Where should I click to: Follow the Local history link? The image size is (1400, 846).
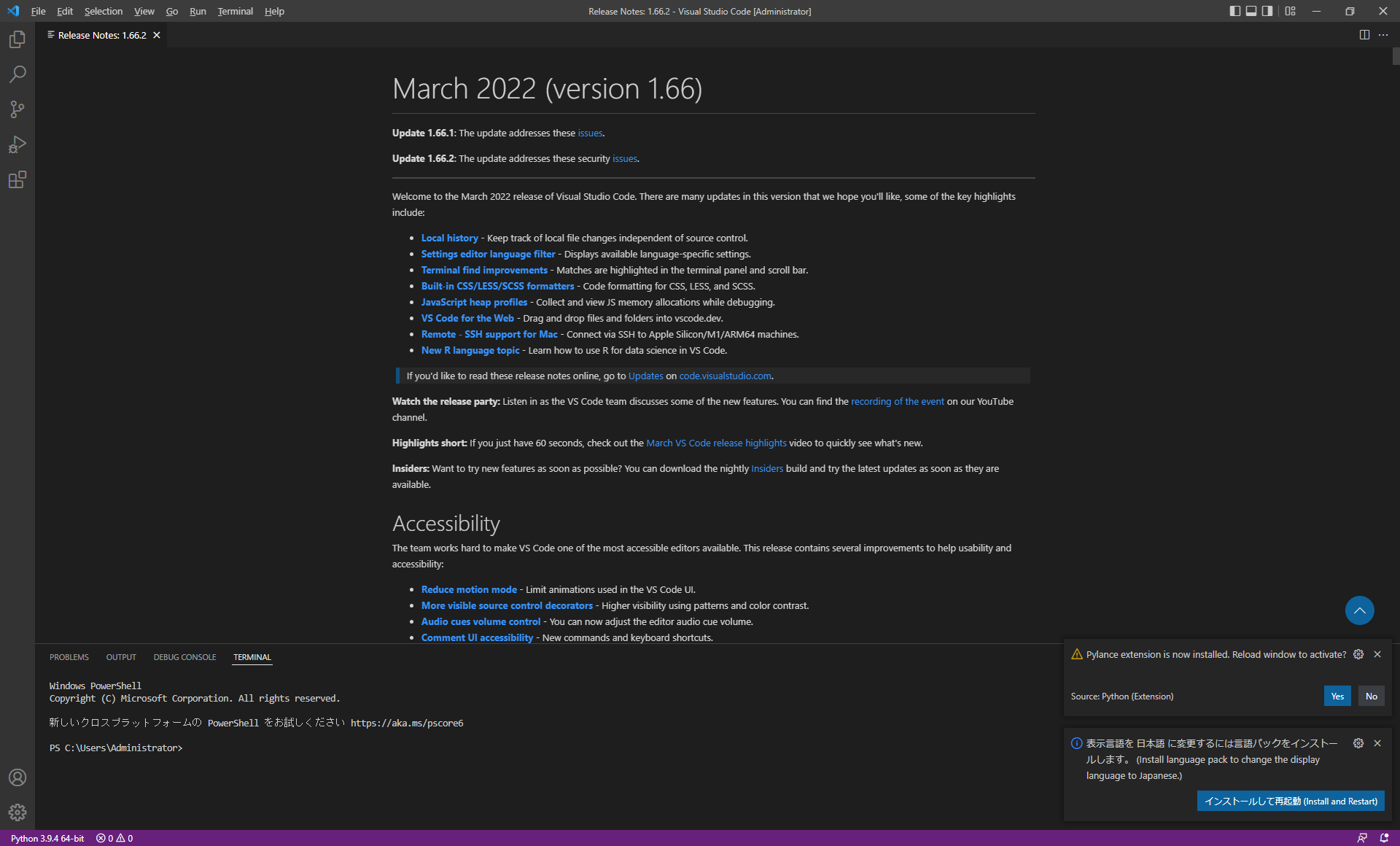click(x=449, y=238)
